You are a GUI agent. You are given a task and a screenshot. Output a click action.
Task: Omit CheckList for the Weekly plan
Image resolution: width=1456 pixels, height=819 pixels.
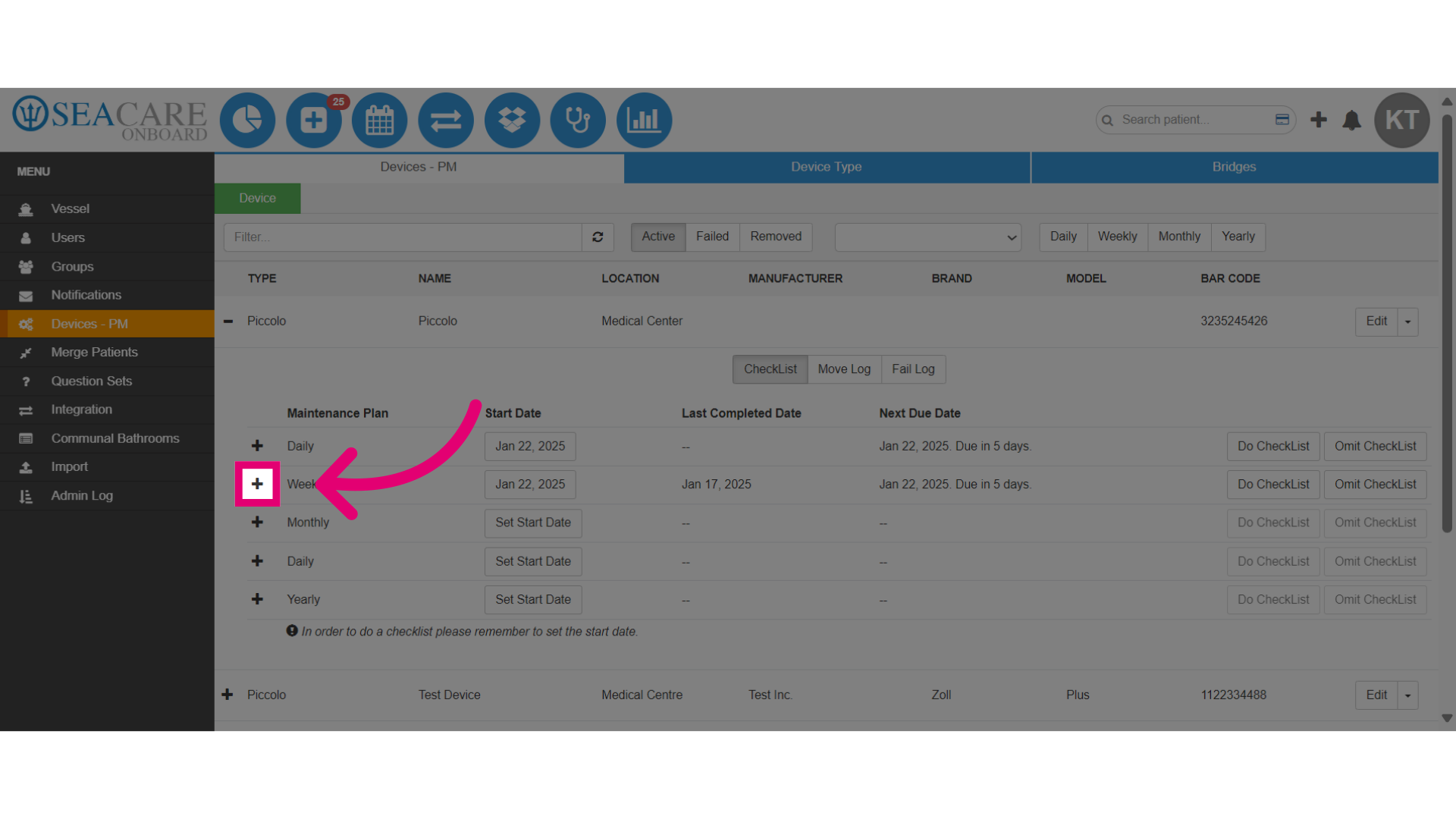1375,485
